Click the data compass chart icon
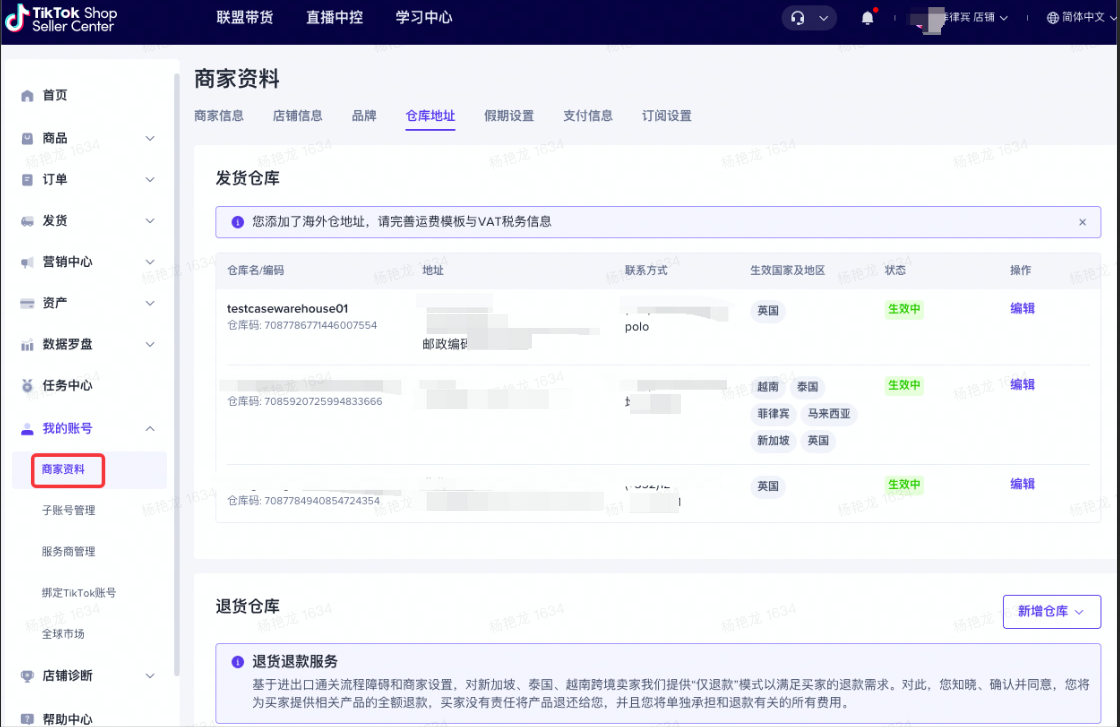Viewport: 1120px width, 727px height. pyautogui.click(x=28, y=345)
